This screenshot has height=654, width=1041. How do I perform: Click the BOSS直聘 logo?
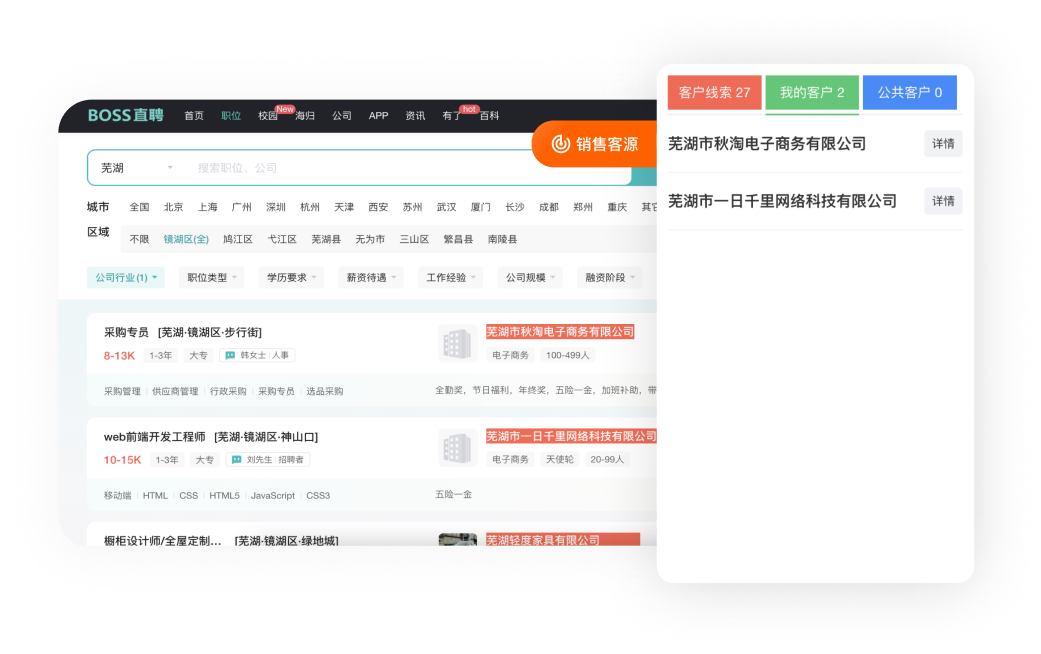click(125, 116)
